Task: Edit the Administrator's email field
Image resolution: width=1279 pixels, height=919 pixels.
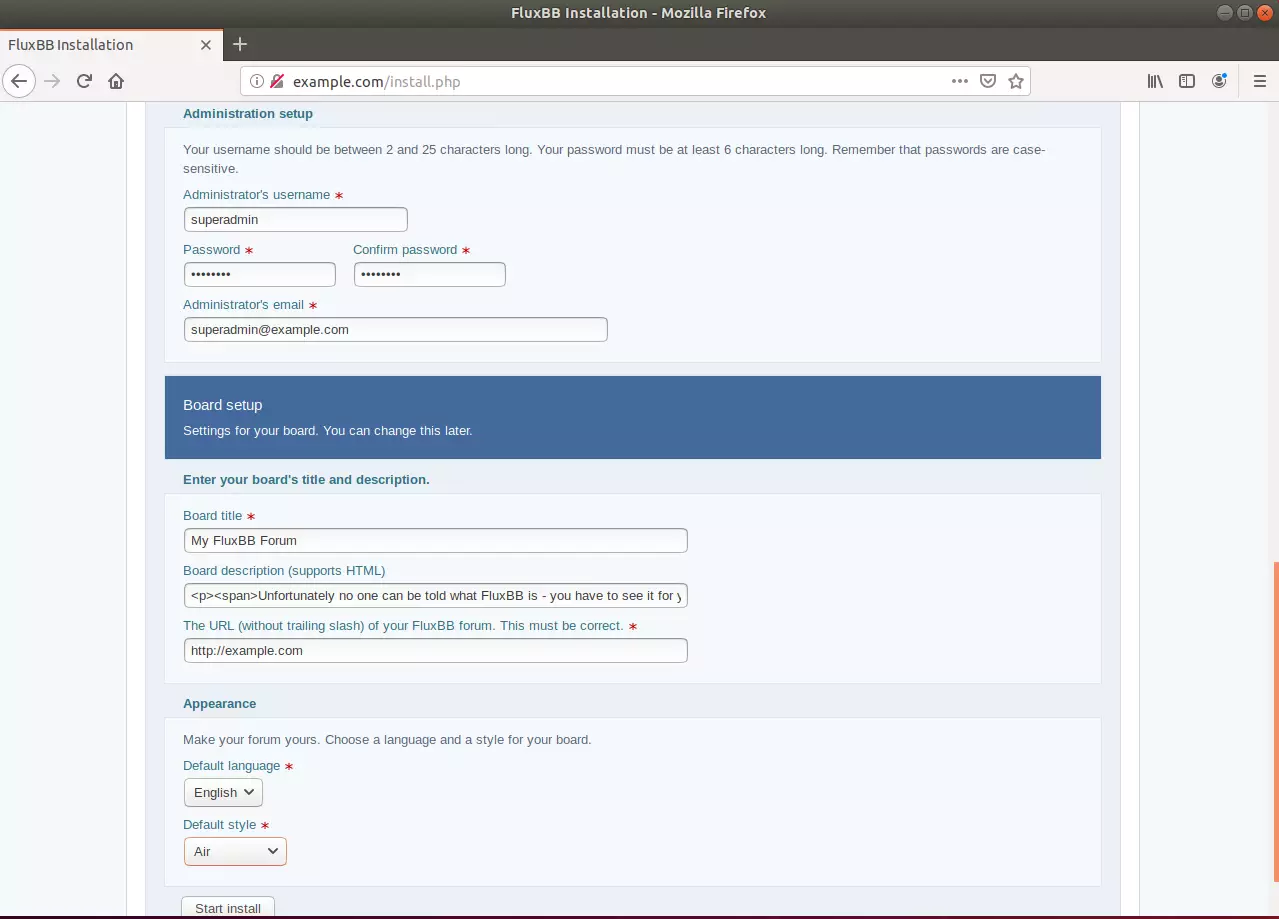Action: [396, 329]
